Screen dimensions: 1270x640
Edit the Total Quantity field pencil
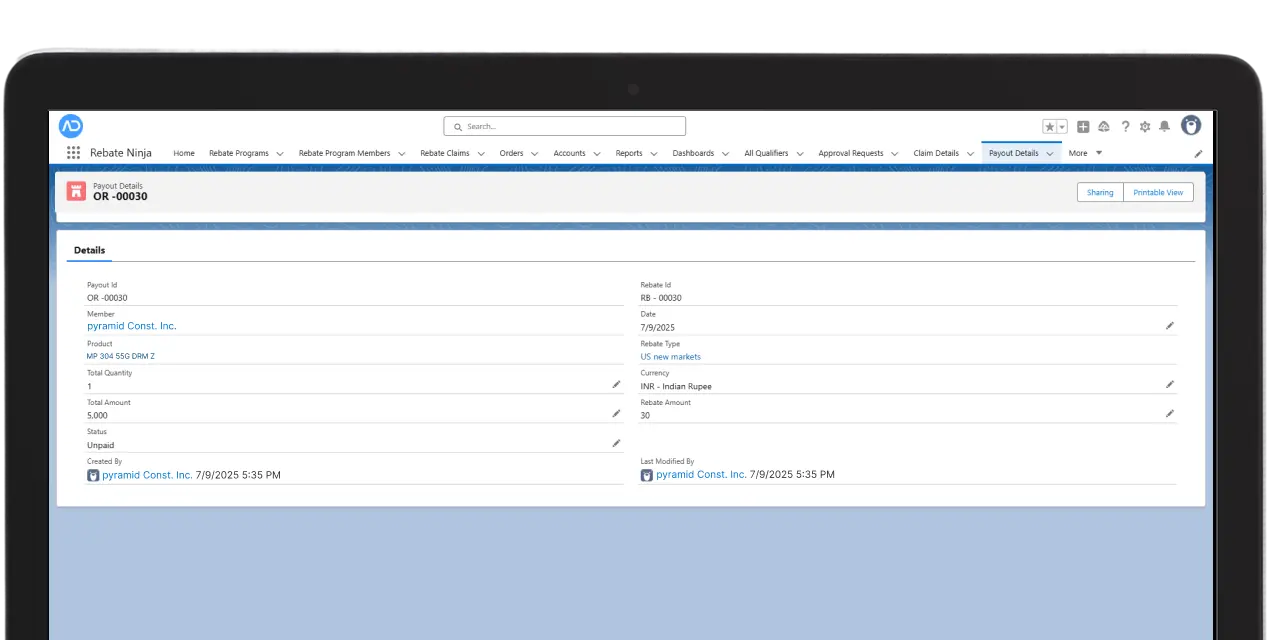click(x=616, y=384)
